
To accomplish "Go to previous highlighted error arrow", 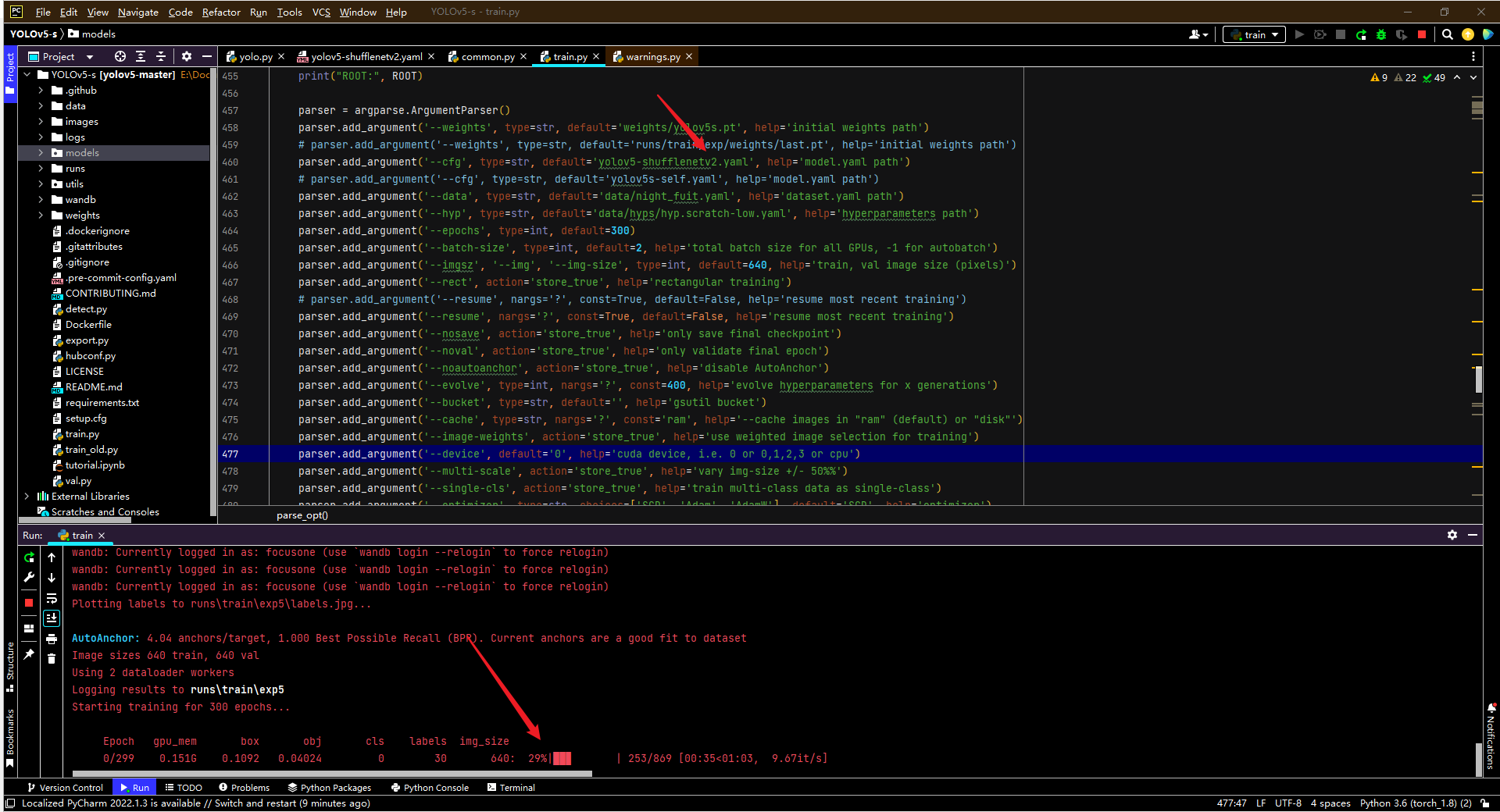I will tap(1457, 77).
